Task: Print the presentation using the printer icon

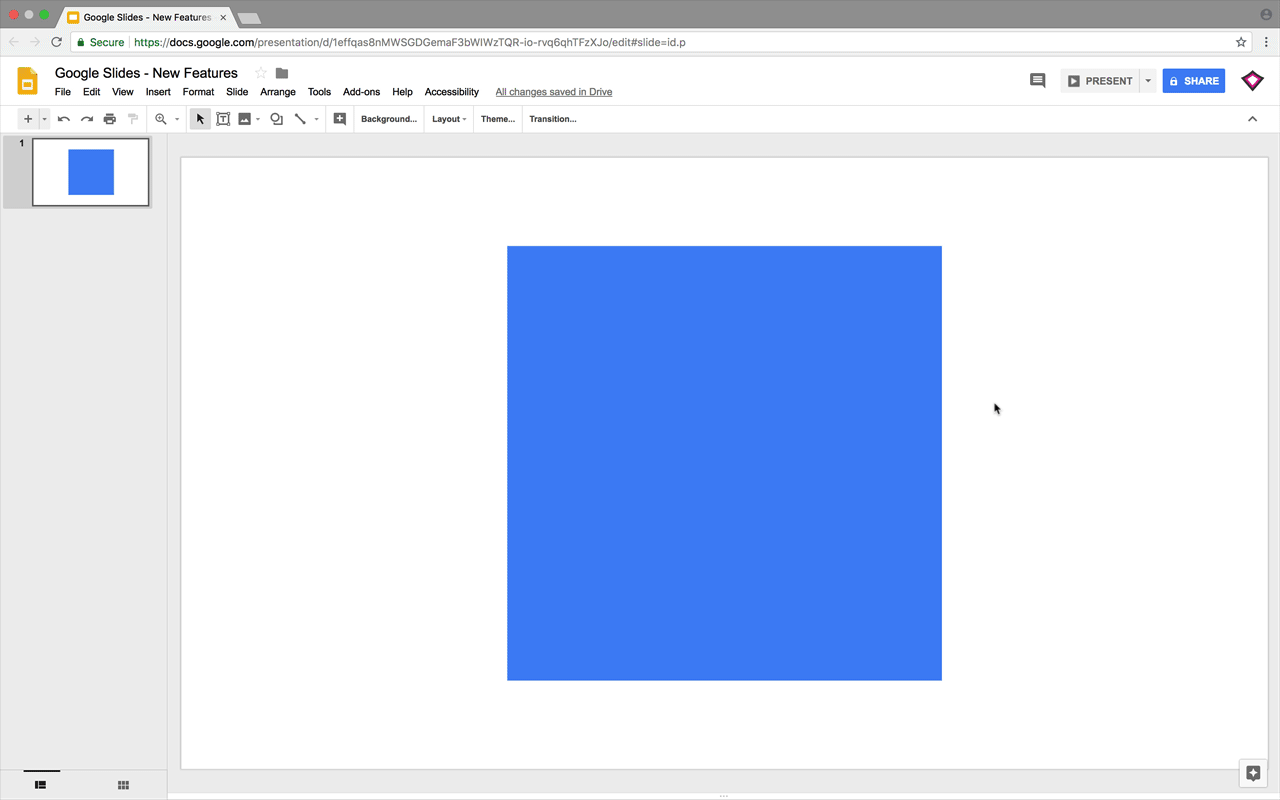Action: tap(110, 119)
